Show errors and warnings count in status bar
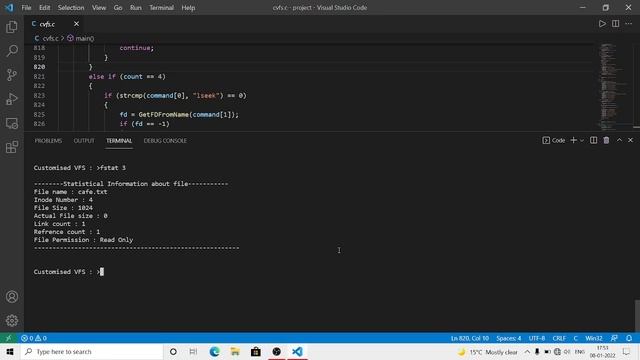The height and width of the screenshot is (360, 640). [34, 338]
